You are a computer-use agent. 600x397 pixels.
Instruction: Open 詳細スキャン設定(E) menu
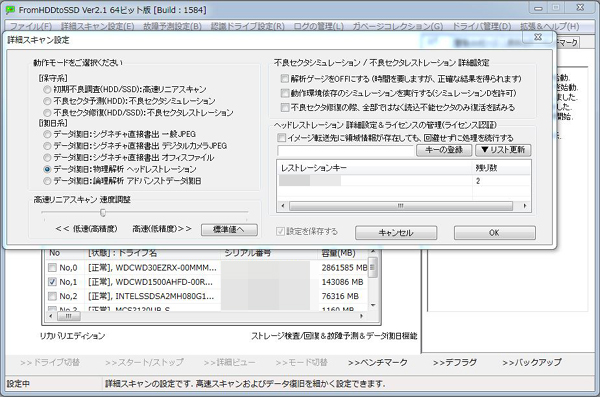pos(98,26)
